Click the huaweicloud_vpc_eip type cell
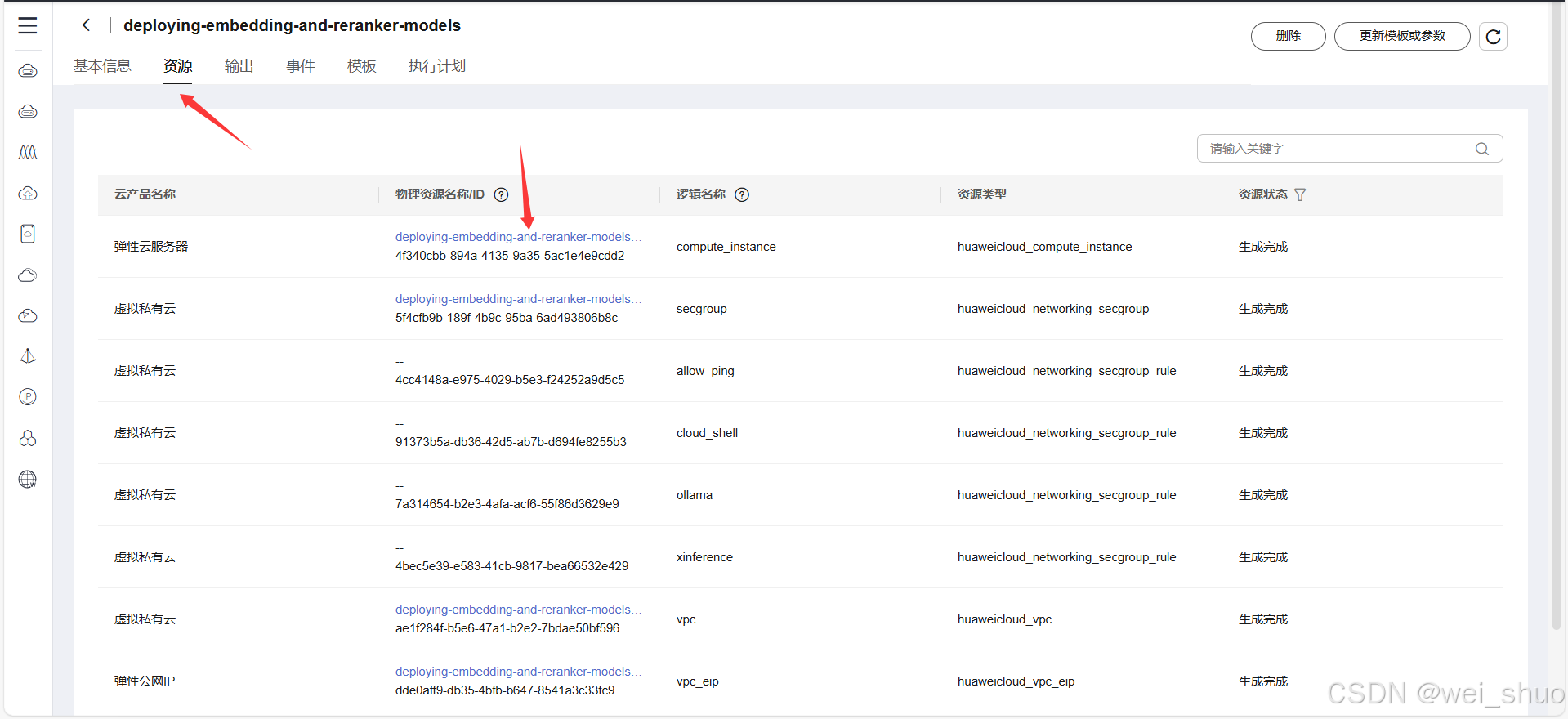This screenshot has width=1568, height=719. pos(1016,681)
